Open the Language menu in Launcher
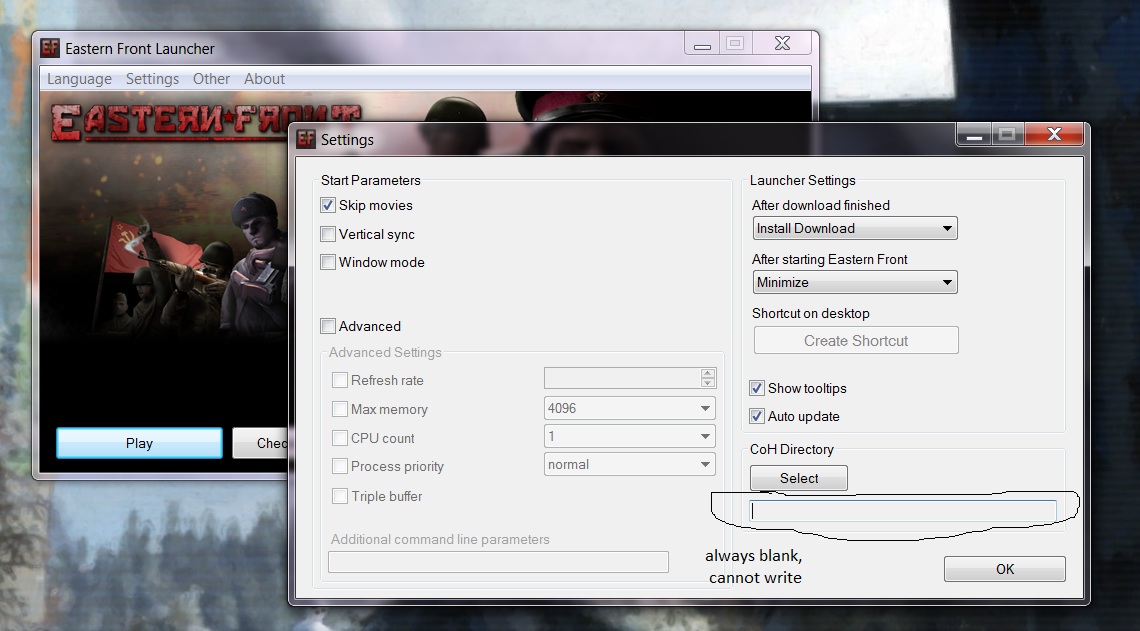This screenshot has width=1140, height=631. tap(79, 79)
